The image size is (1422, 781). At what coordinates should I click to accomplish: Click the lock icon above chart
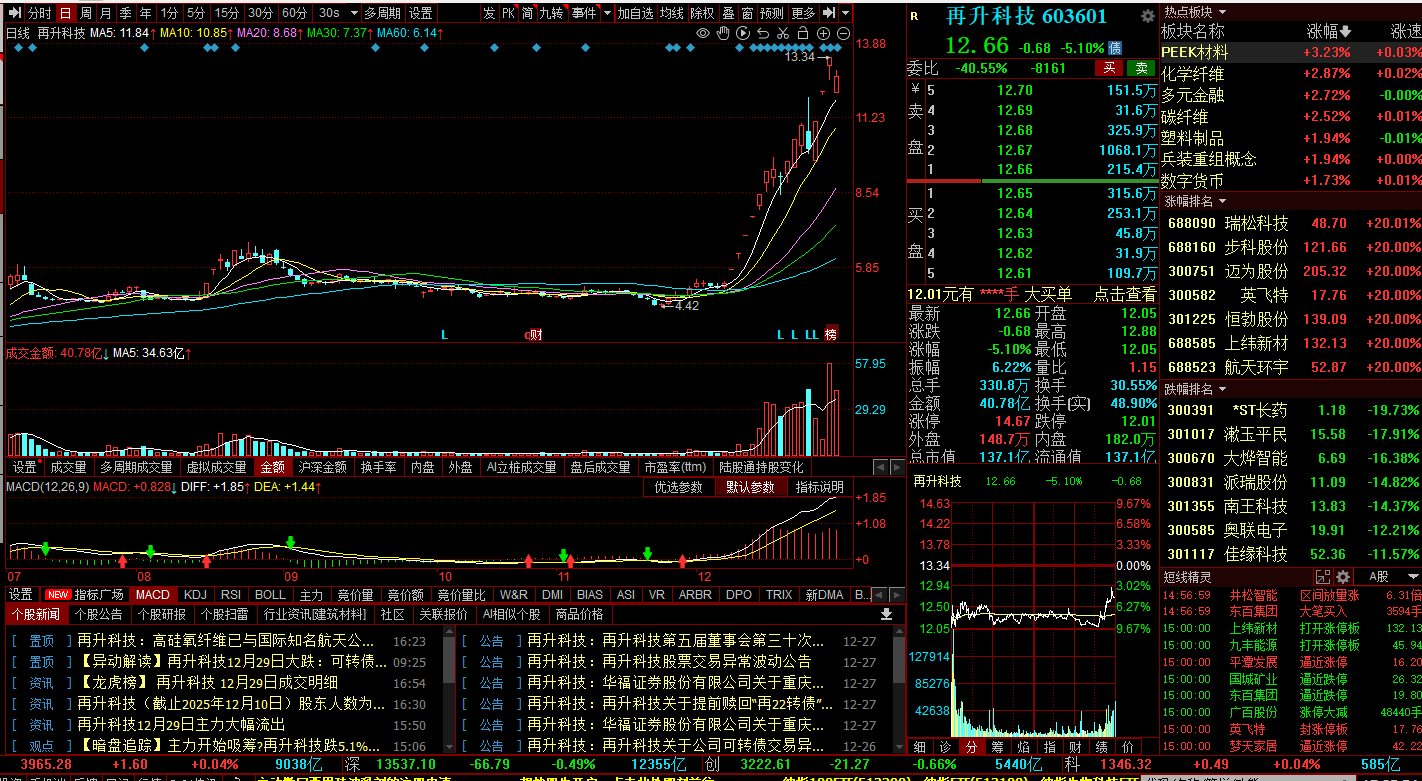tap(803, 33)
